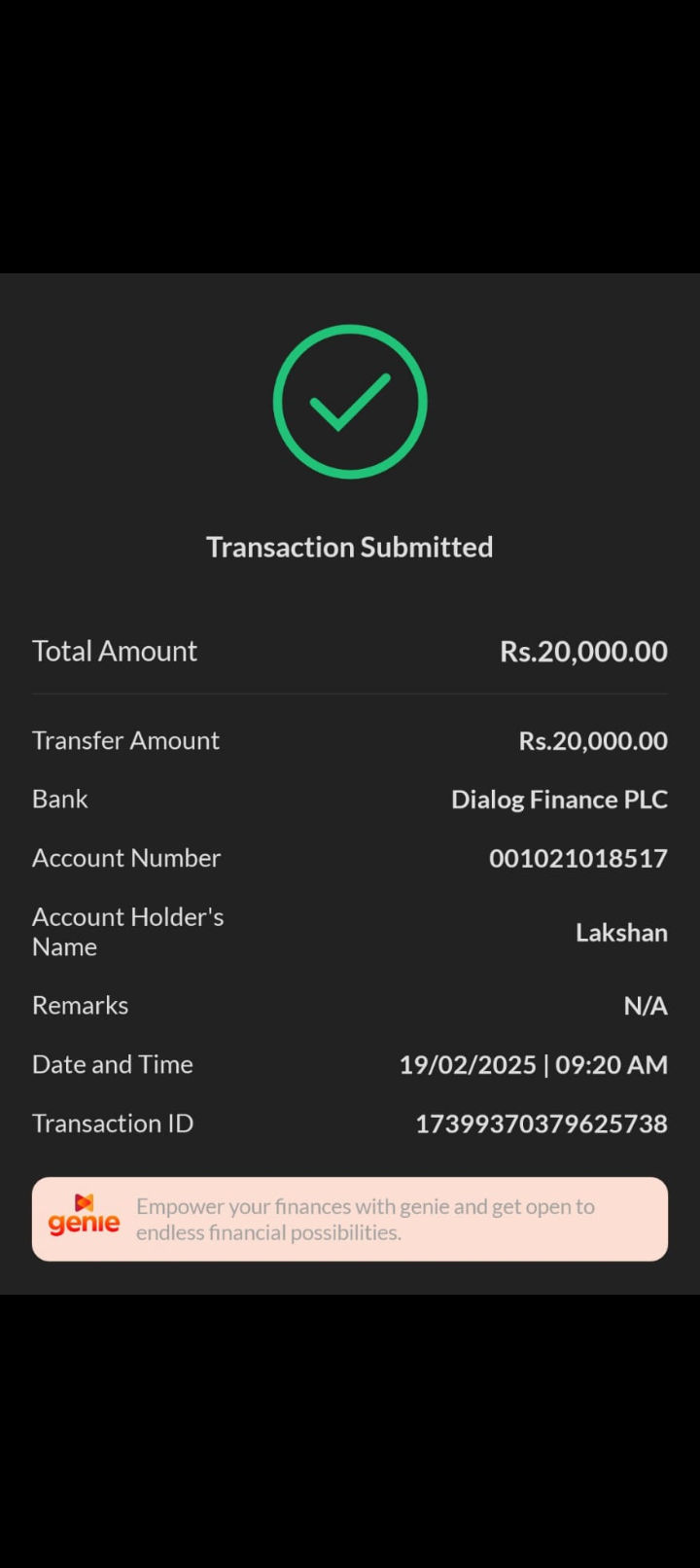
Task: Tap the Account Number label
Action: pos(126,858)
